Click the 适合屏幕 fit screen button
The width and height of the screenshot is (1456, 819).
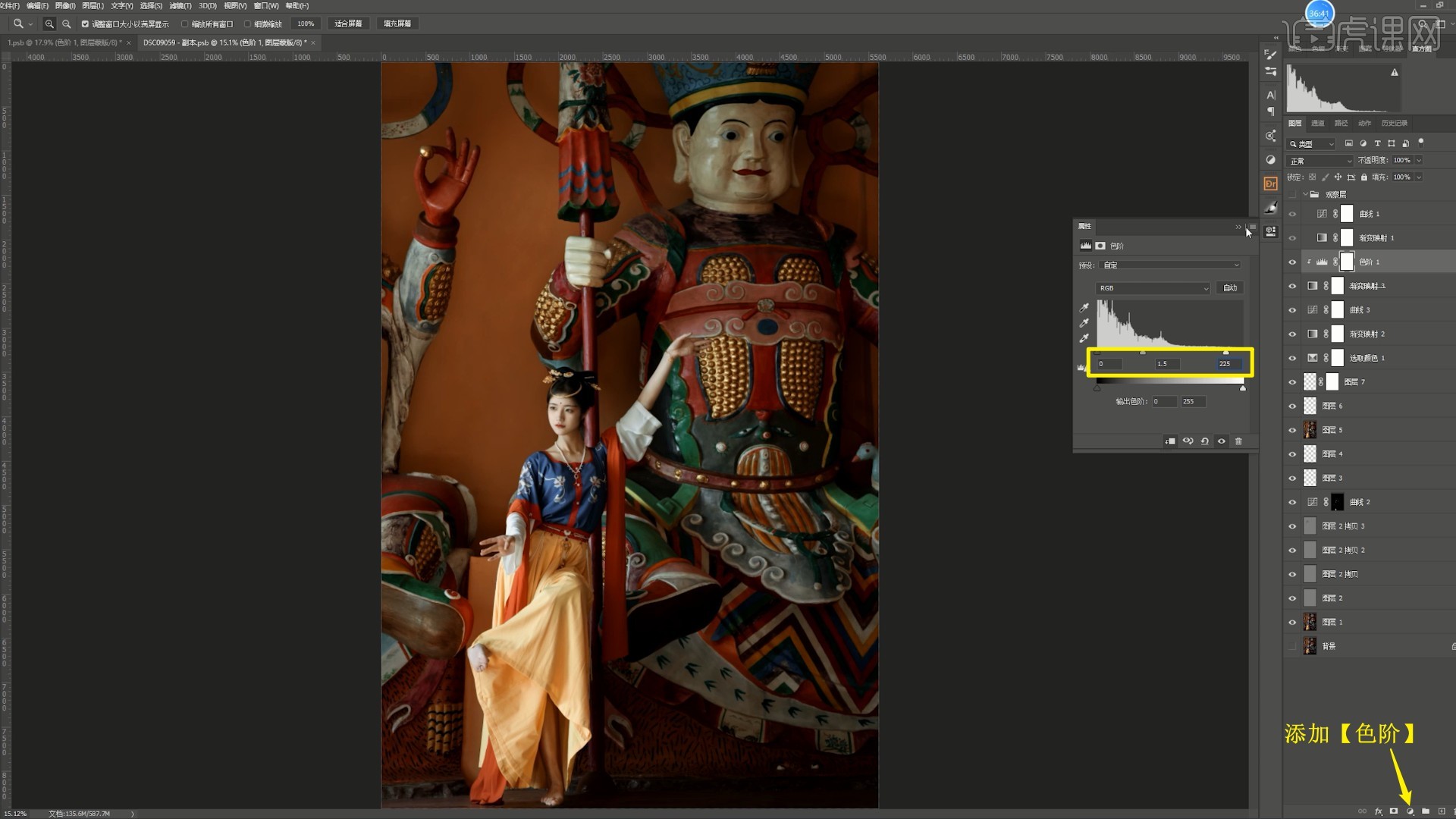pos(348,24)
